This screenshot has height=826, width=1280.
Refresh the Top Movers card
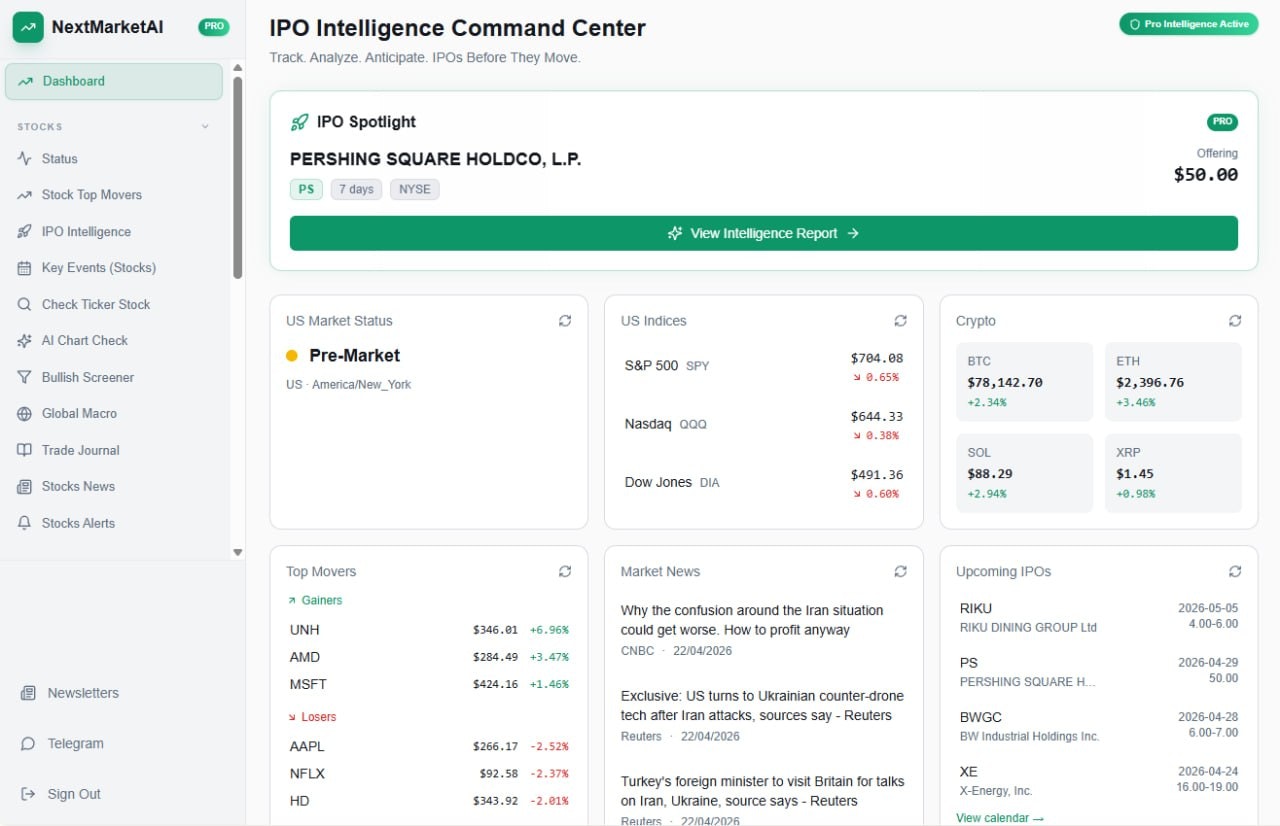(565, 572)
